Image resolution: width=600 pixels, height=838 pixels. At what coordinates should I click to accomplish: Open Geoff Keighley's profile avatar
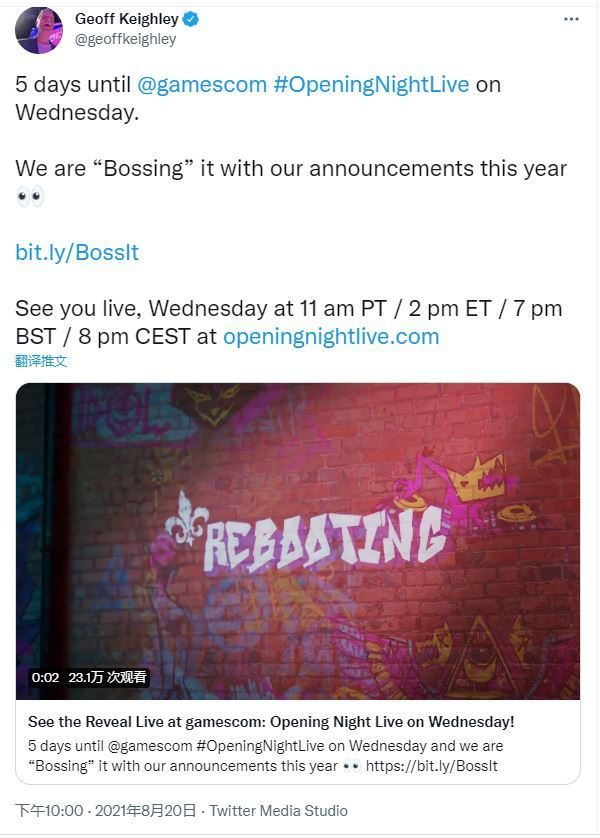point(38,30)
